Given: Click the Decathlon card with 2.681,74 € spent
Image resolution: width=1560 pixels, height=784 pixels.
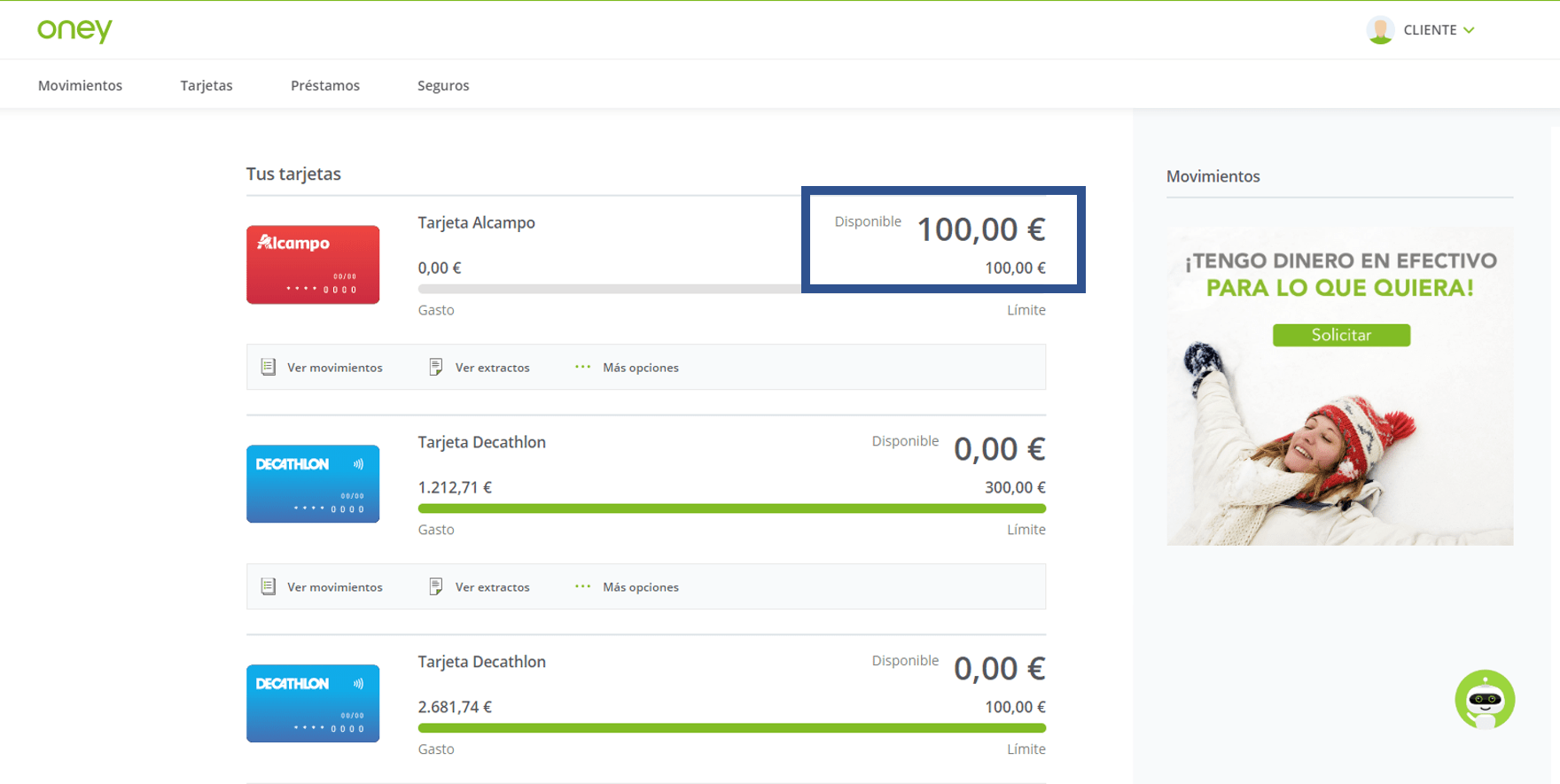Looking at the screenshot, I should pos(313,703).
